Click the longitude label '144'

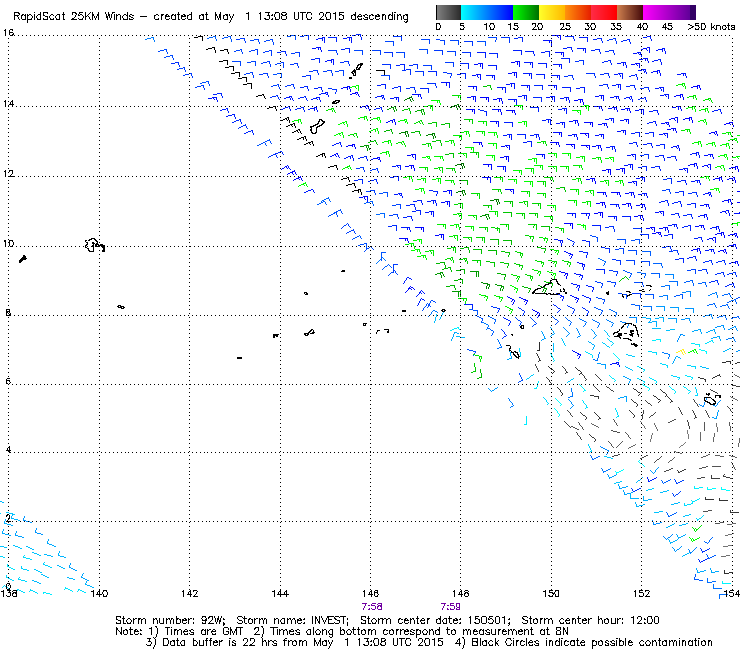[280, 593]
